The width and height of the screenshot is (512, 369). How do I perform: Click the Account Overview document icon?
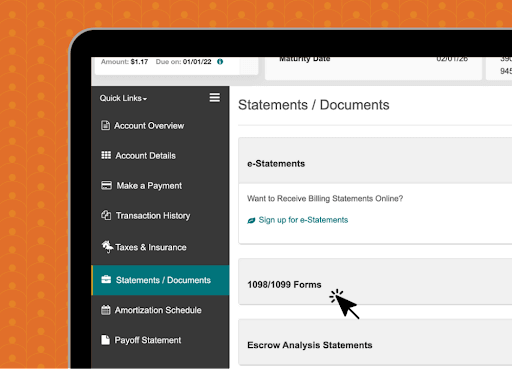105,125
